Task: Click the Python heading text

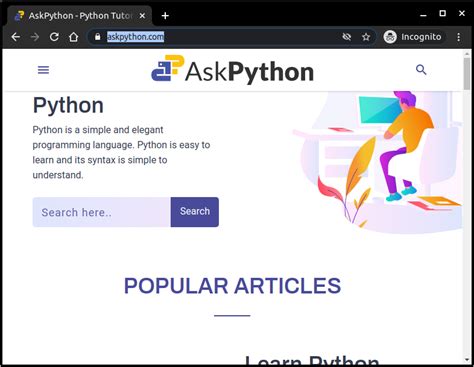Action: coord(68,106)
